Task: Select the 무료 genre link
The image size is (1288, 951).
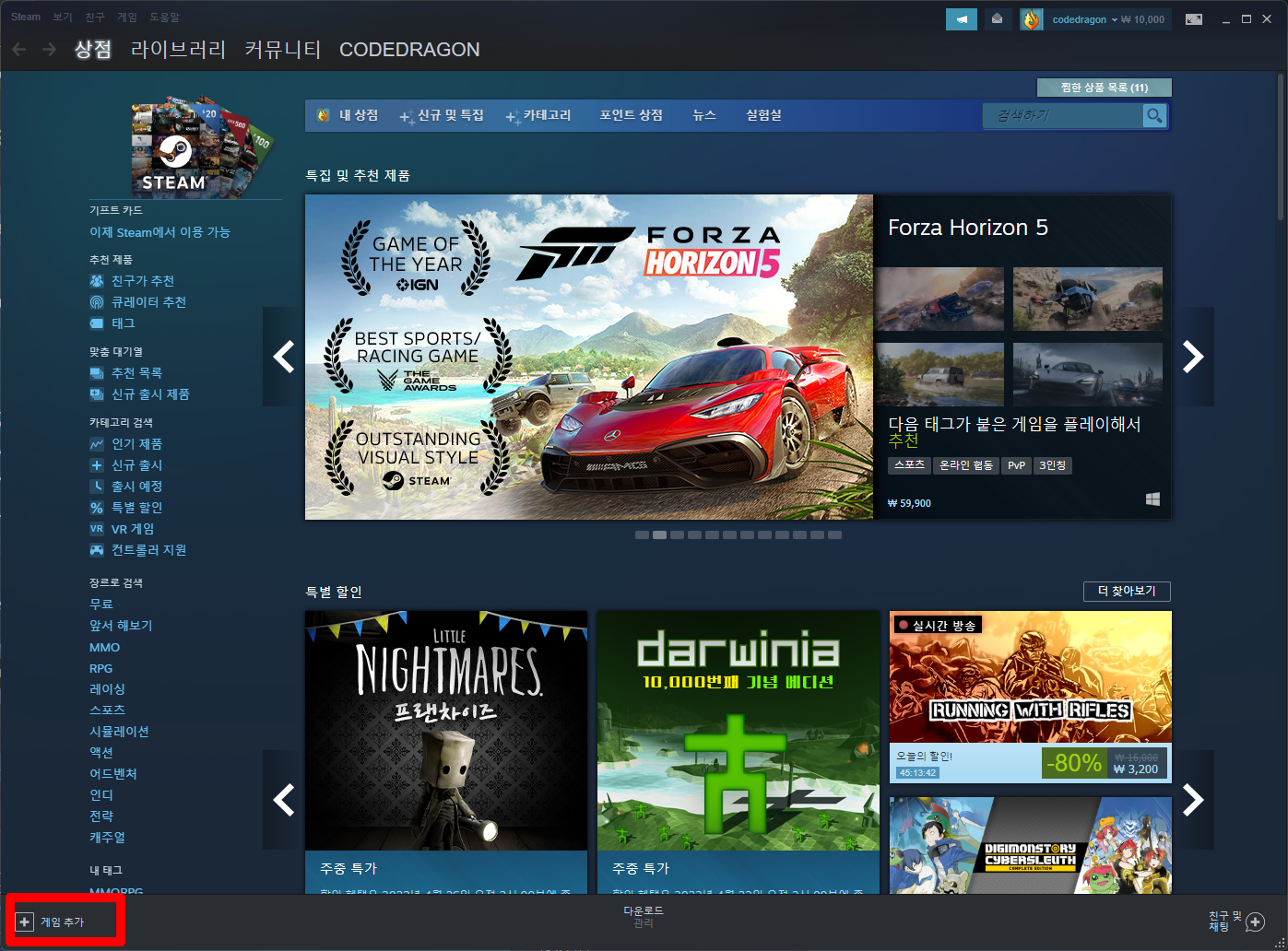Action: coord(101,605)
